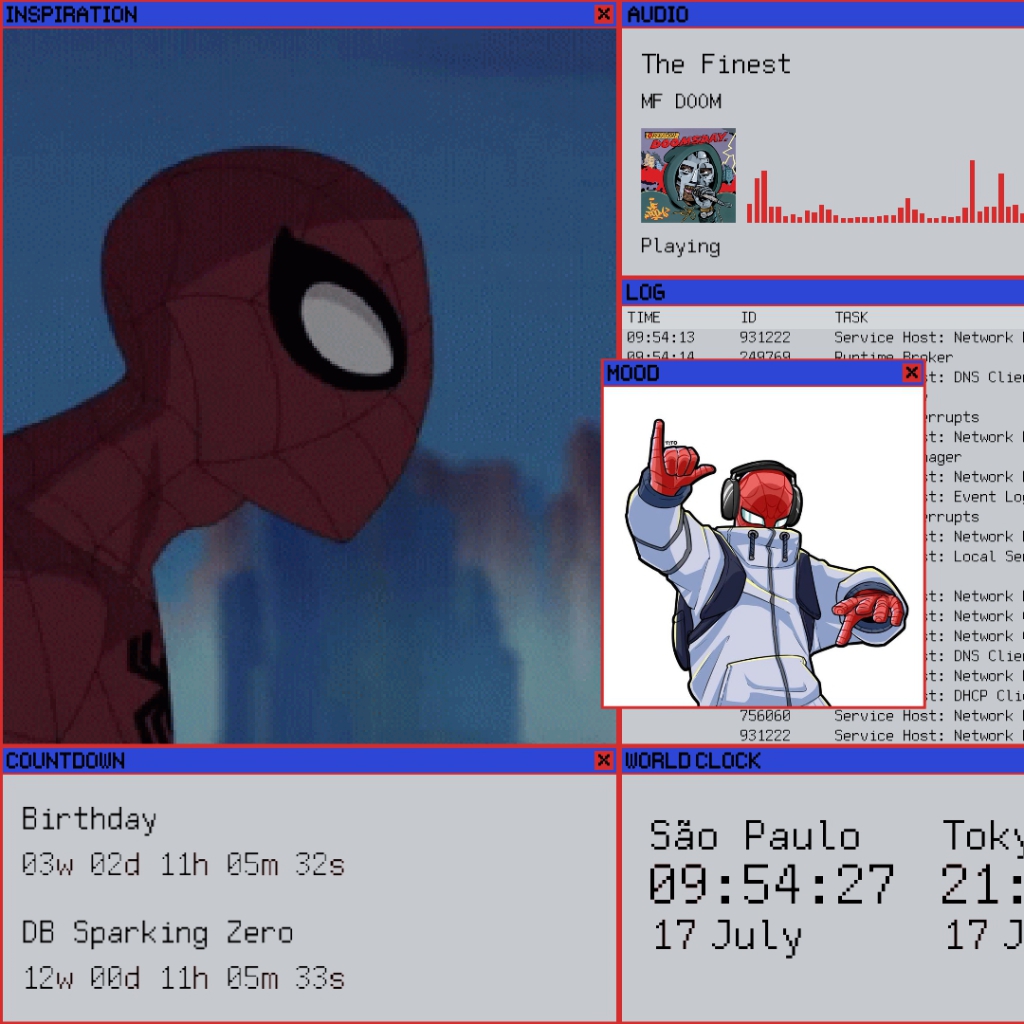Click the red audio visualizer bars
The width and height of the screenshot is (1024, 1024).
pyautogui.click(x=885, y=191)
